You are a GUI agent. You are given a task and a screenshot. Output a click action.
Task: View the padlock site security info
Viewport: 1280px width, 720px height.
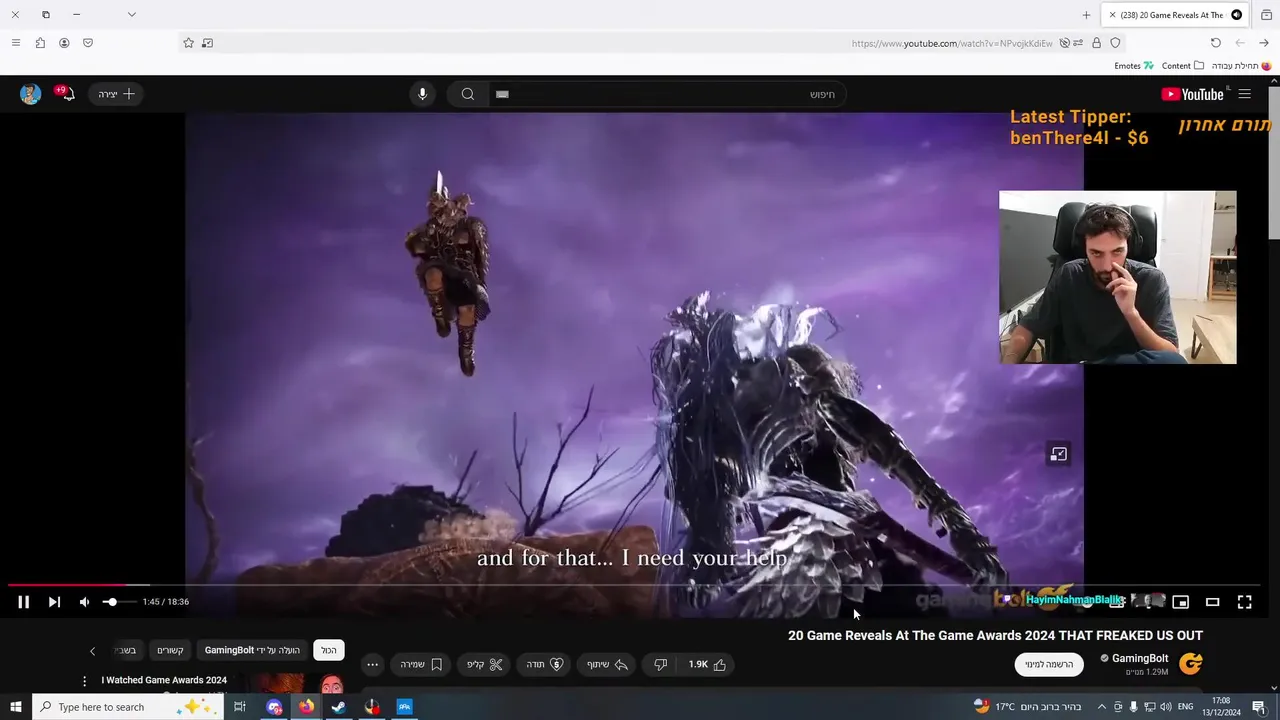[1097, 43]
